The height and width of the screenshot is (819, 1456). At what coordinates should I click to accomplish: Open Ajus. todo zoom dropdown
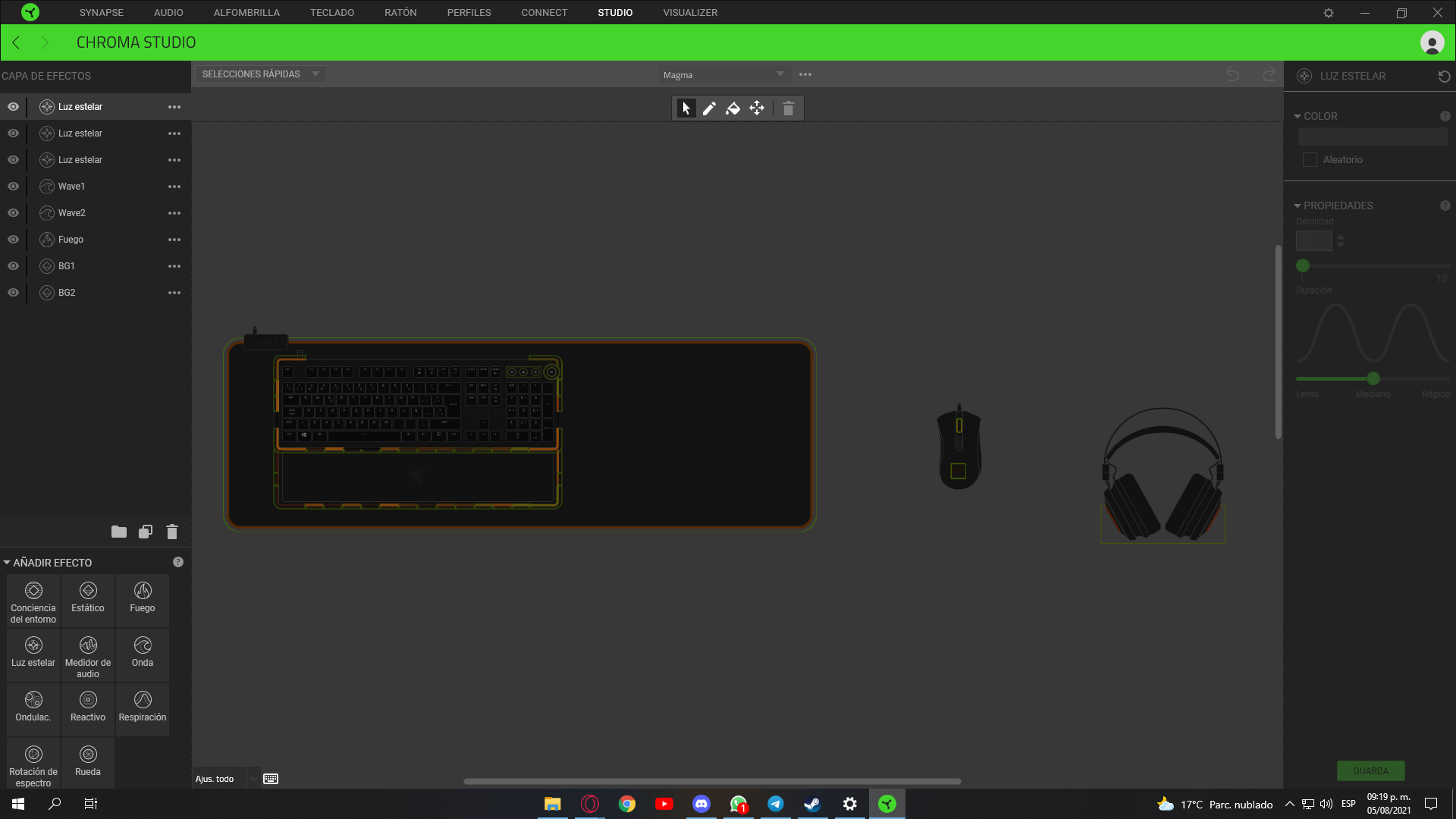pos(253,779)
